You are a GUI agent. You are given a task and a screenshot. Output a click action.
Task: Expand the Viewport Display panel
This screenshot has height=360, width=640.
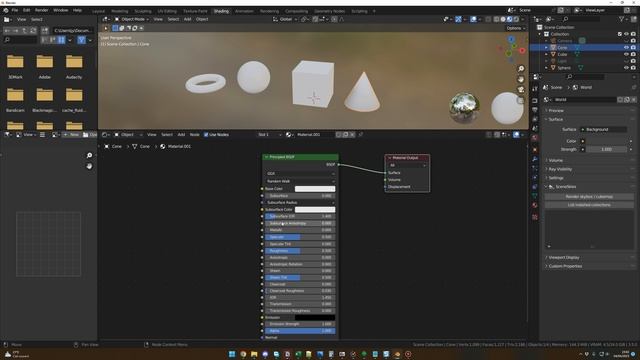[x=564, y=258]
